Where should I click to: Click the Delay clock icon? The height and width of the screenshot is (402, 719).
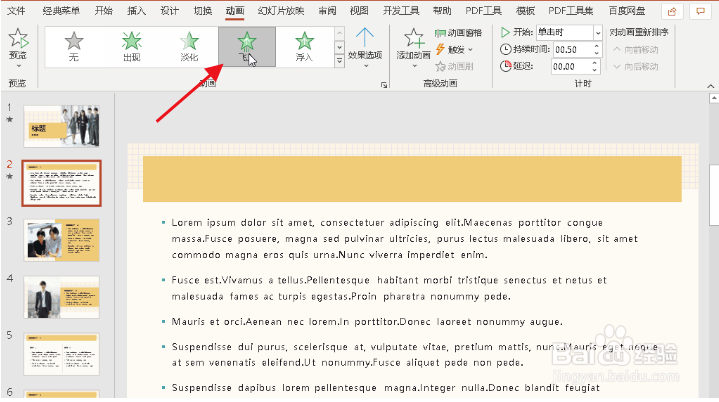[505, 66]
